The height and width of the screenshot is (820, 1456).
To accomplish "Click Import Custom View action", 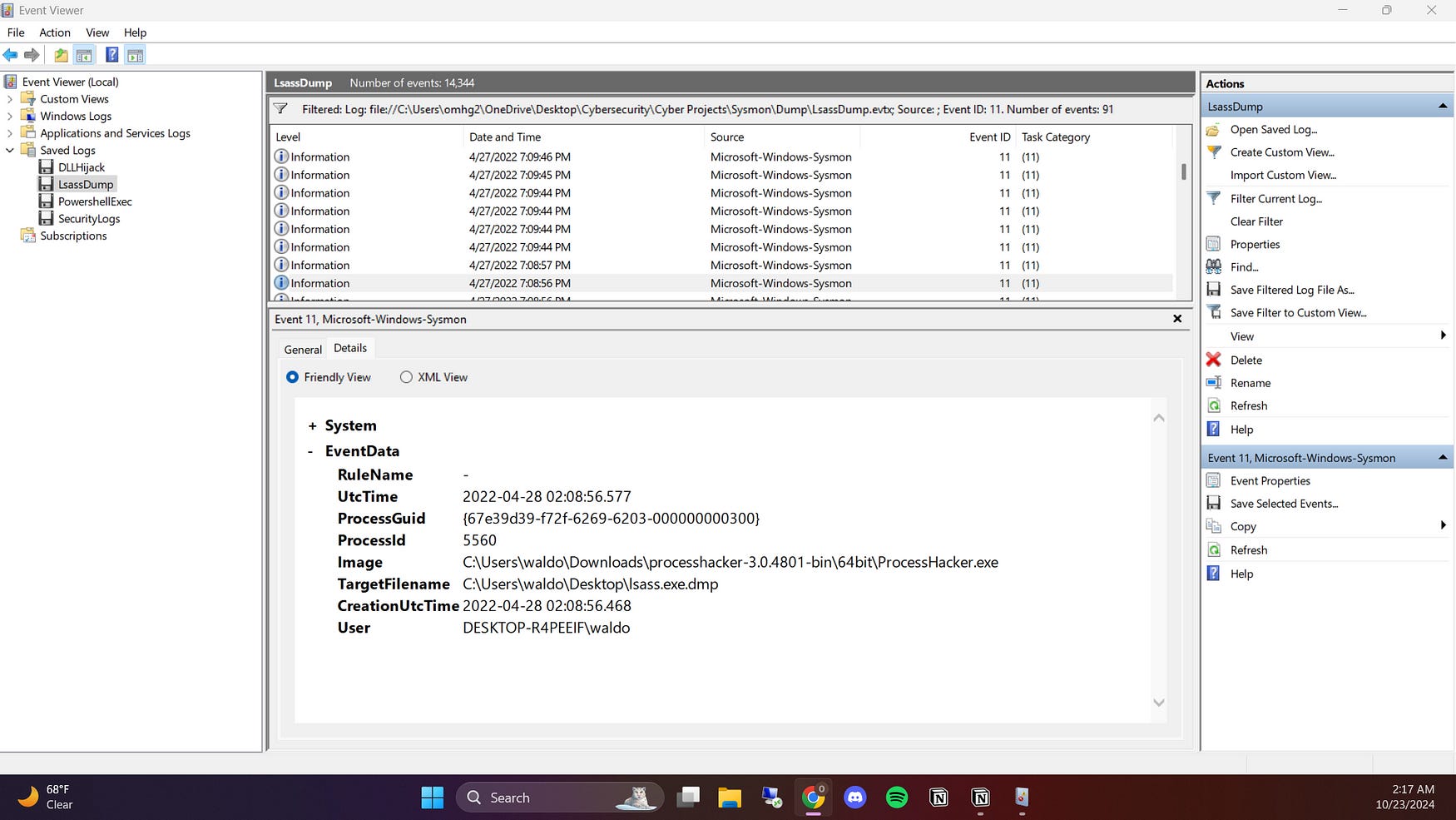I will coord(1283,175).
